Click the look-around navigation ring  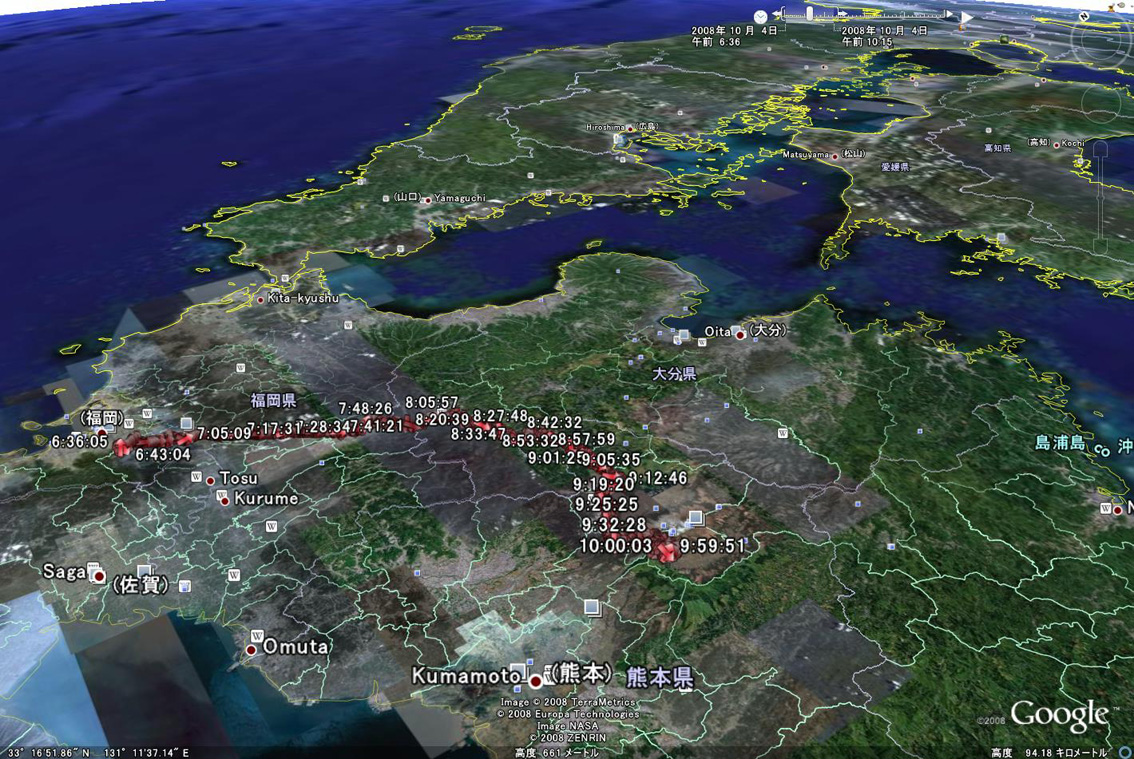pyautogui.click(x=1100, y=42)
